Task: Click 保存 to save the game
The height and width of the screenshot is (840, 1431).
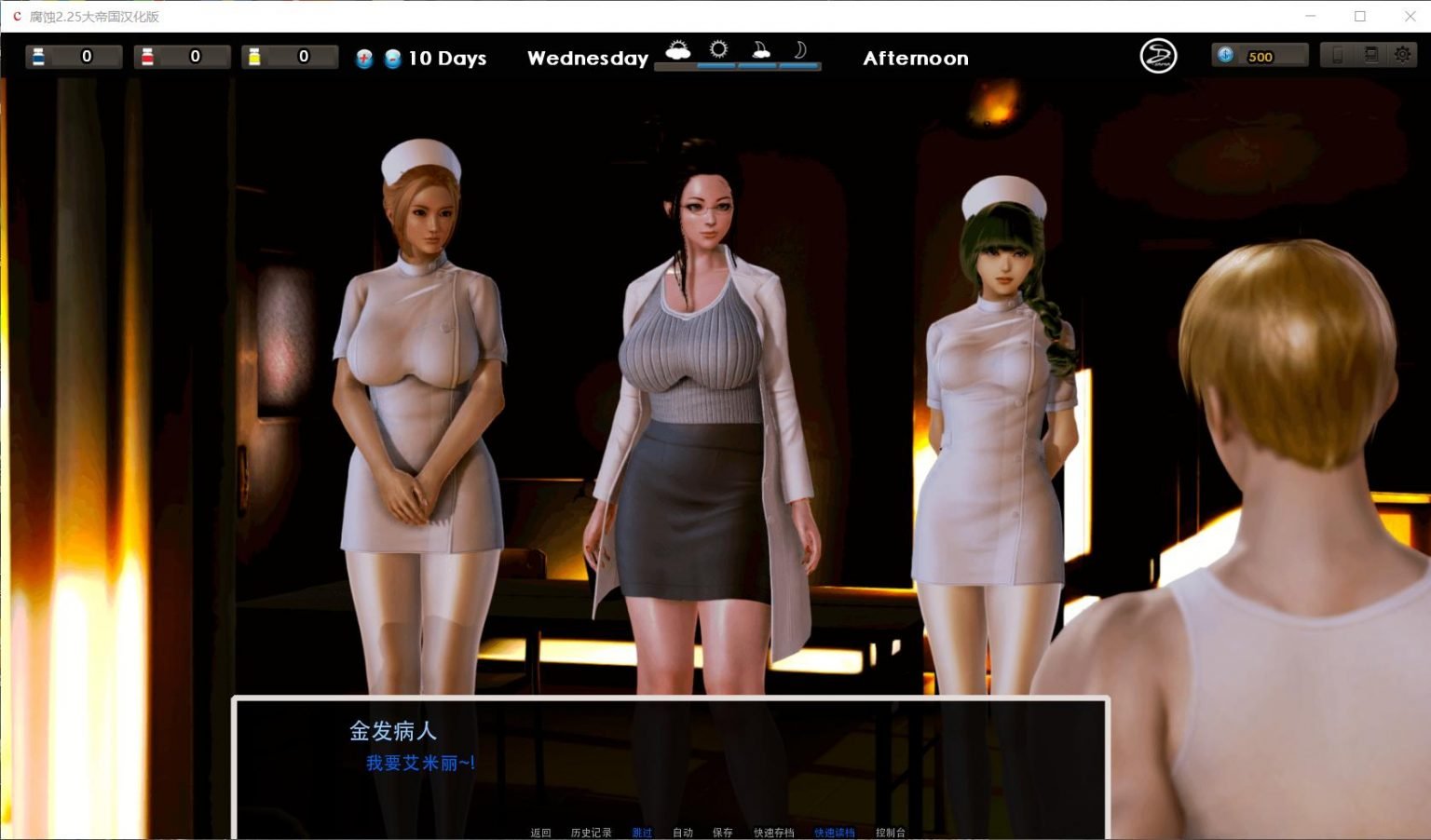Action: click(x=724, y=832)
